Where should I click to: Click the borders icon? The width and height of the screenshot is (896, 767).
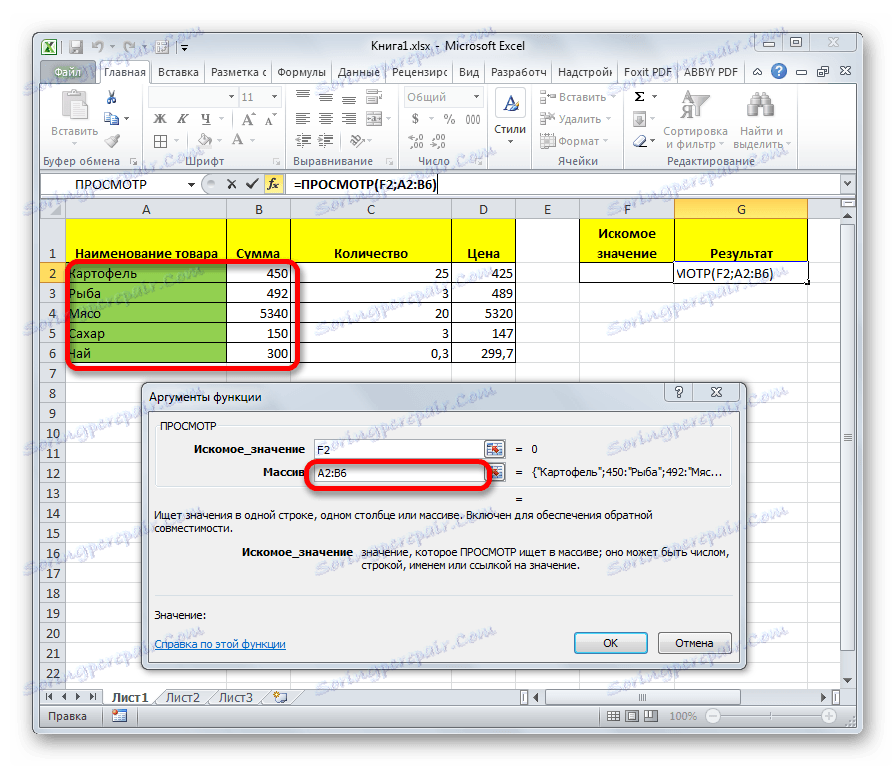click(x=161, y=141)
